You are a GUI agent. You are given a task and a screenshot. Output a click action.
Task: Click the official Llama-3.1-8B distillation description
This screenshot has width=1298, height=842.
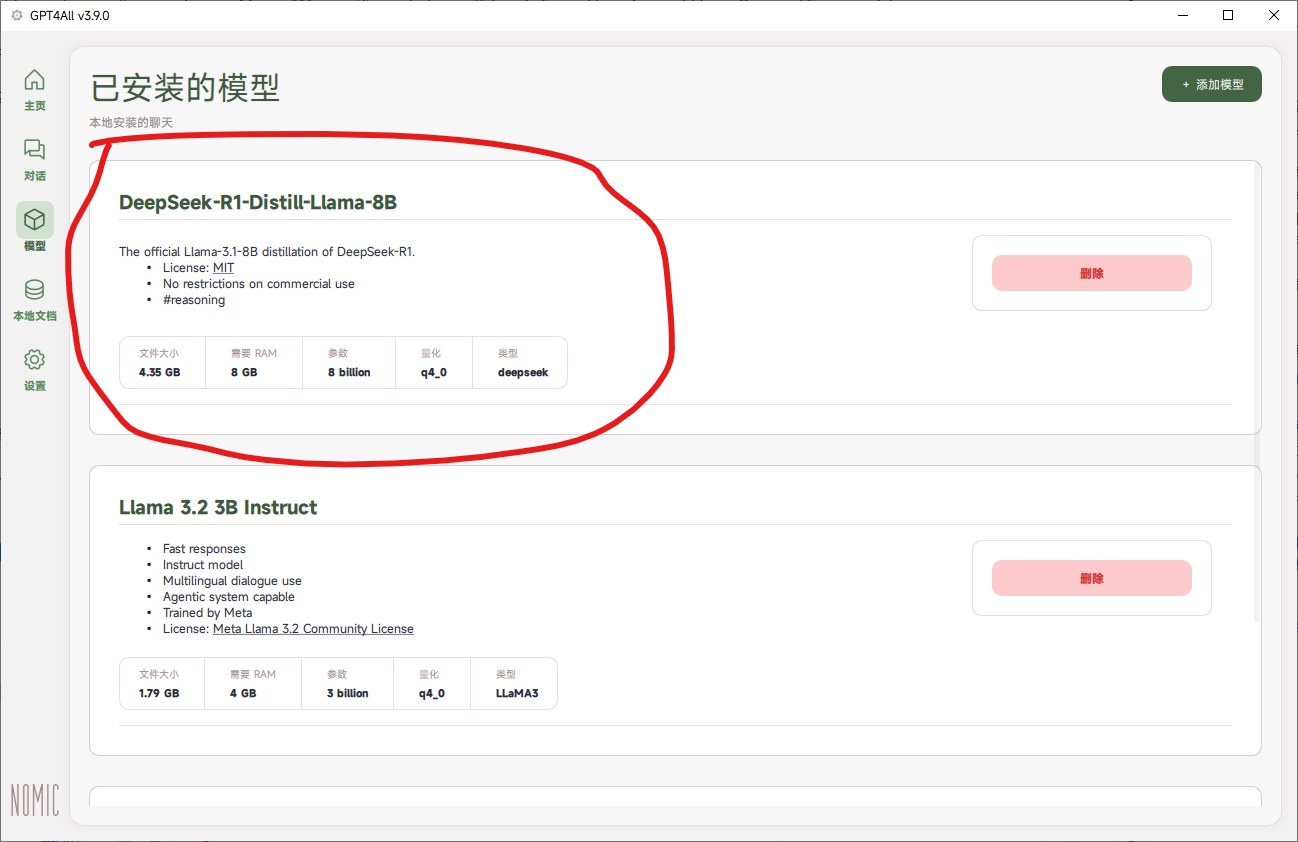(x=267, y=252)
